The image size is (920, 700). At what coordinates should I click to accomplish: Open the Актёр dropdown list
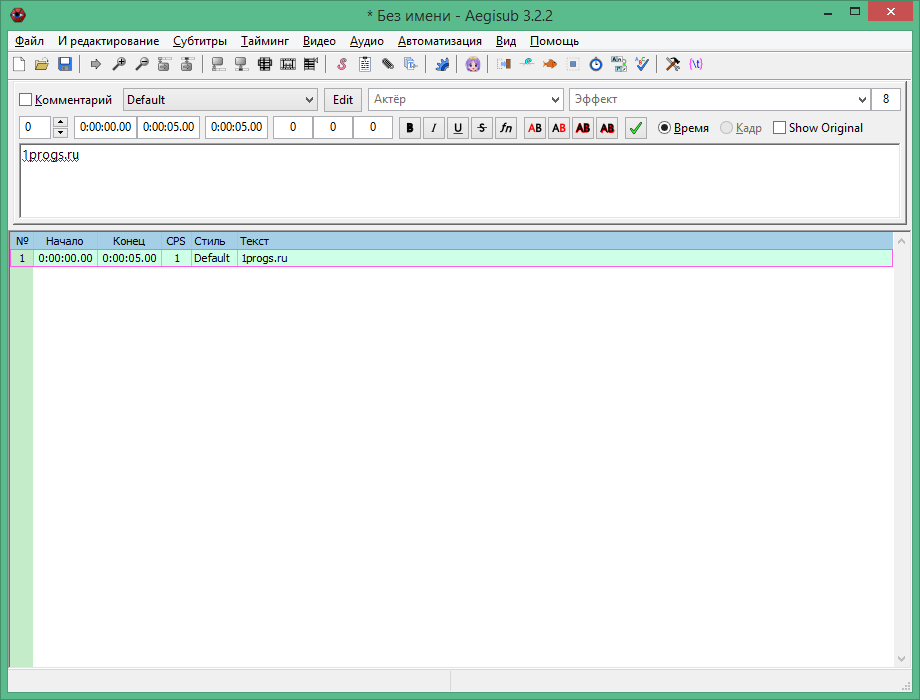click(x=555, y=100)
